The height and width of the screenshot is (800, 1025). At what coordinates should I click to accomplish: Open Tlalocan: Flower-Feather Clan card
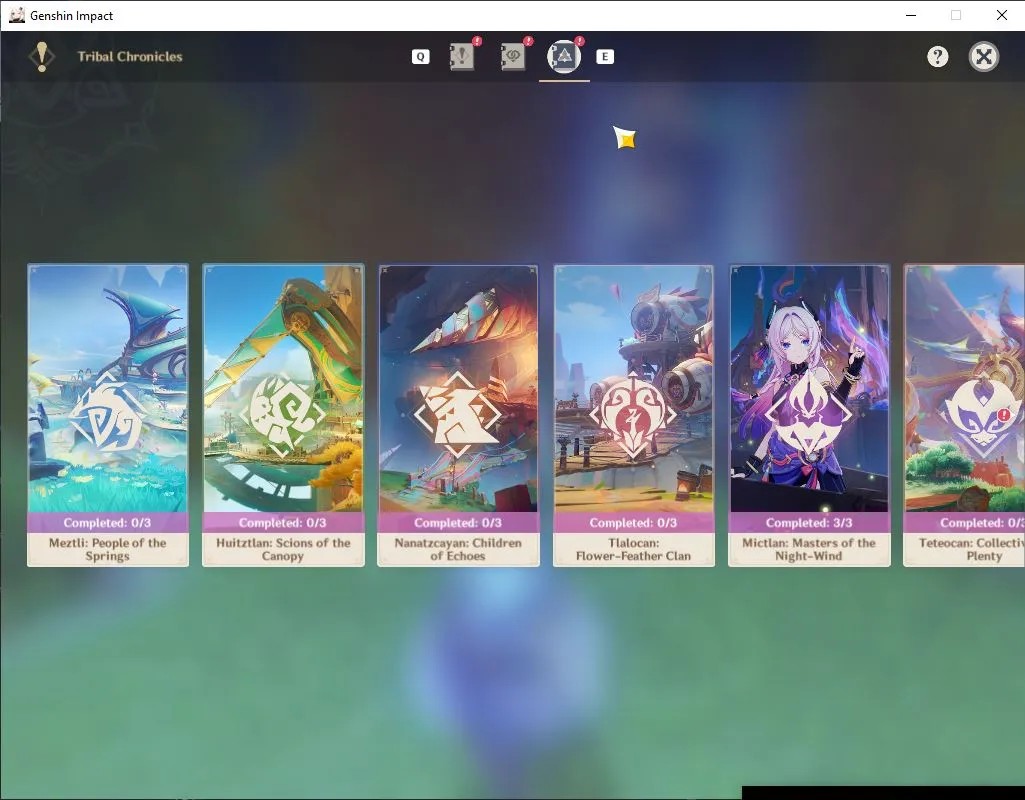633,415
